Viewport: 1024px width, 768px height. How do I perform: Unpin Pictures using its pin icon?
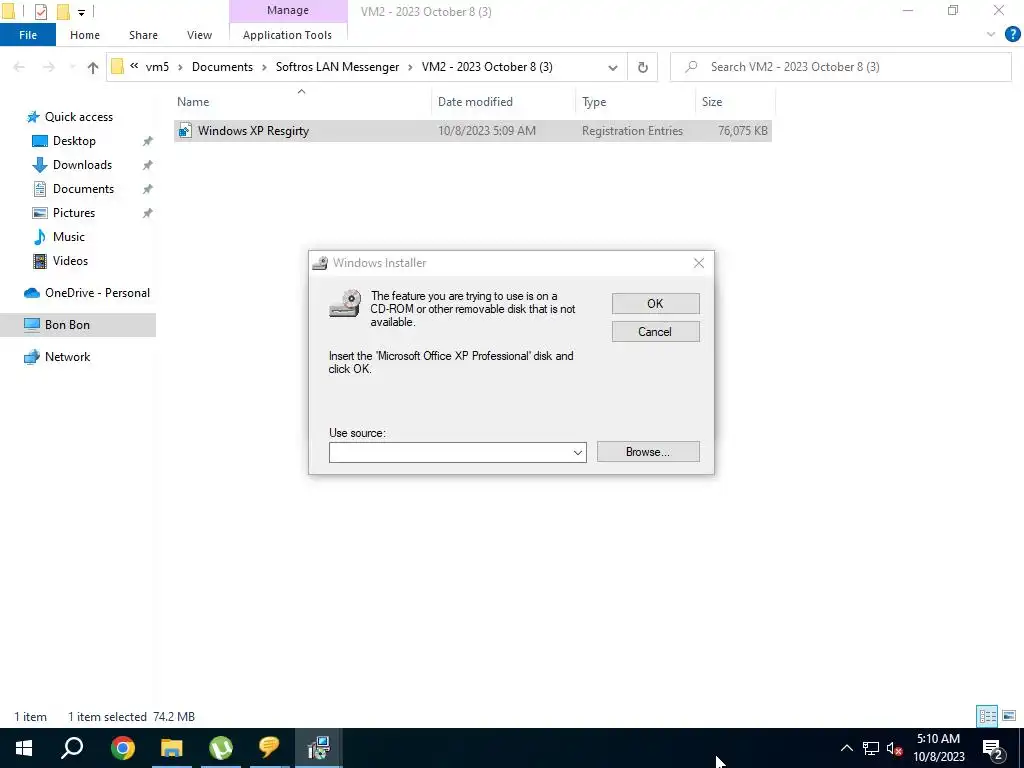coord(148,213)
